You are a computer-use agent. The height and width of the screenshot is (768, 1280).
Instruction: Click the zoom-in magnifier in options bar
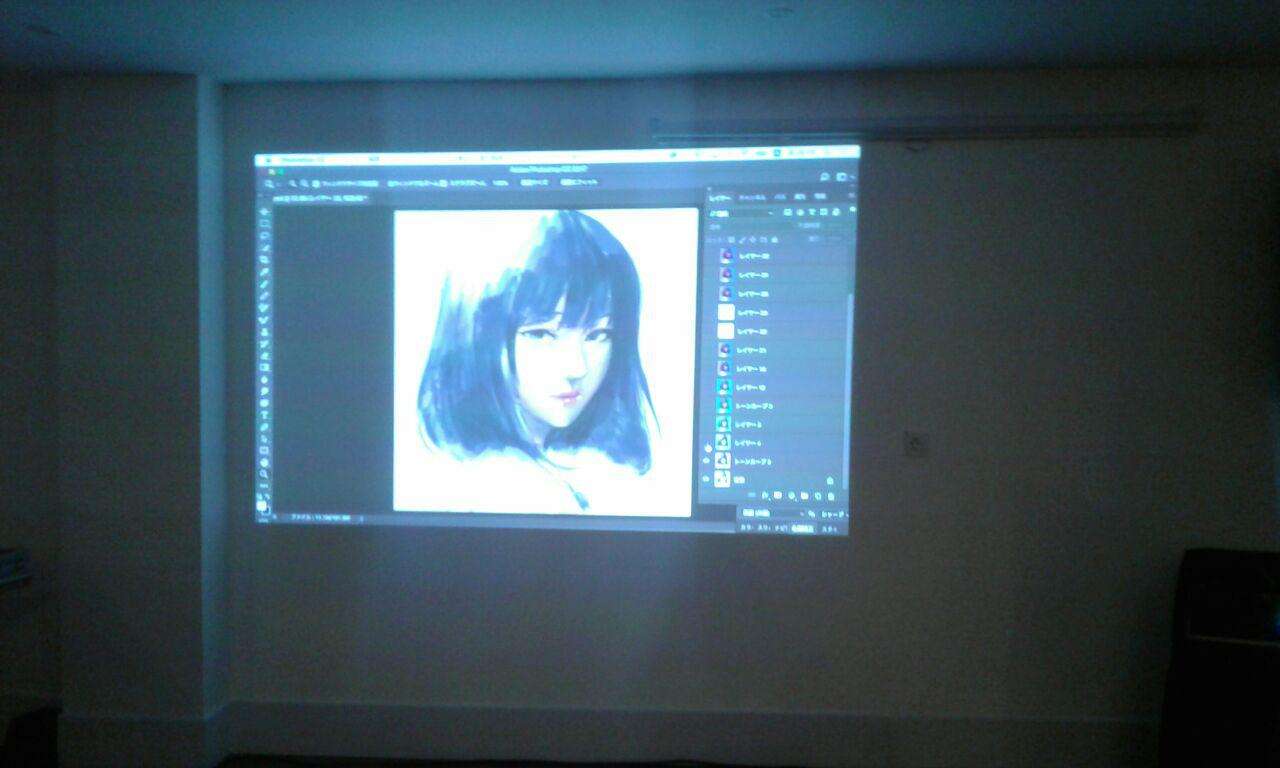coord(292,184)
